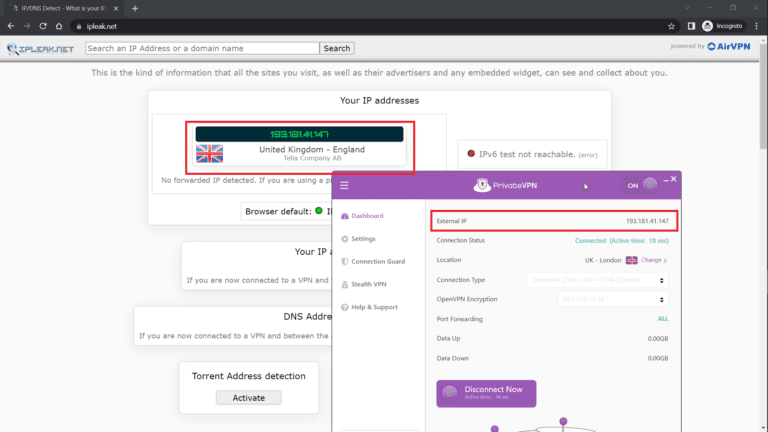Click the Settings gear icon in sidebar
Viewport: 768px width, 432px height.
344,239
